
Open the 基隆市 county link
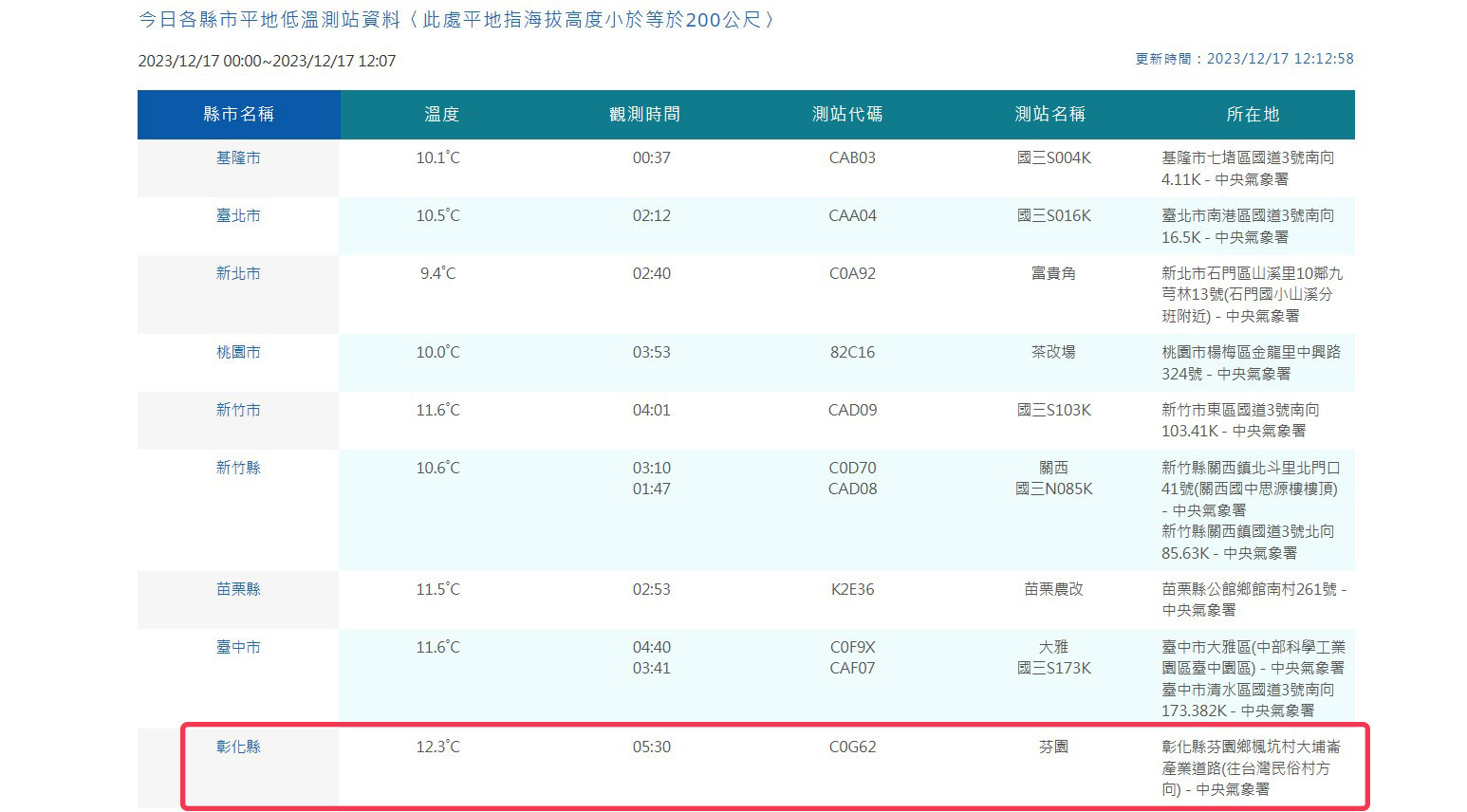point(238,158)
